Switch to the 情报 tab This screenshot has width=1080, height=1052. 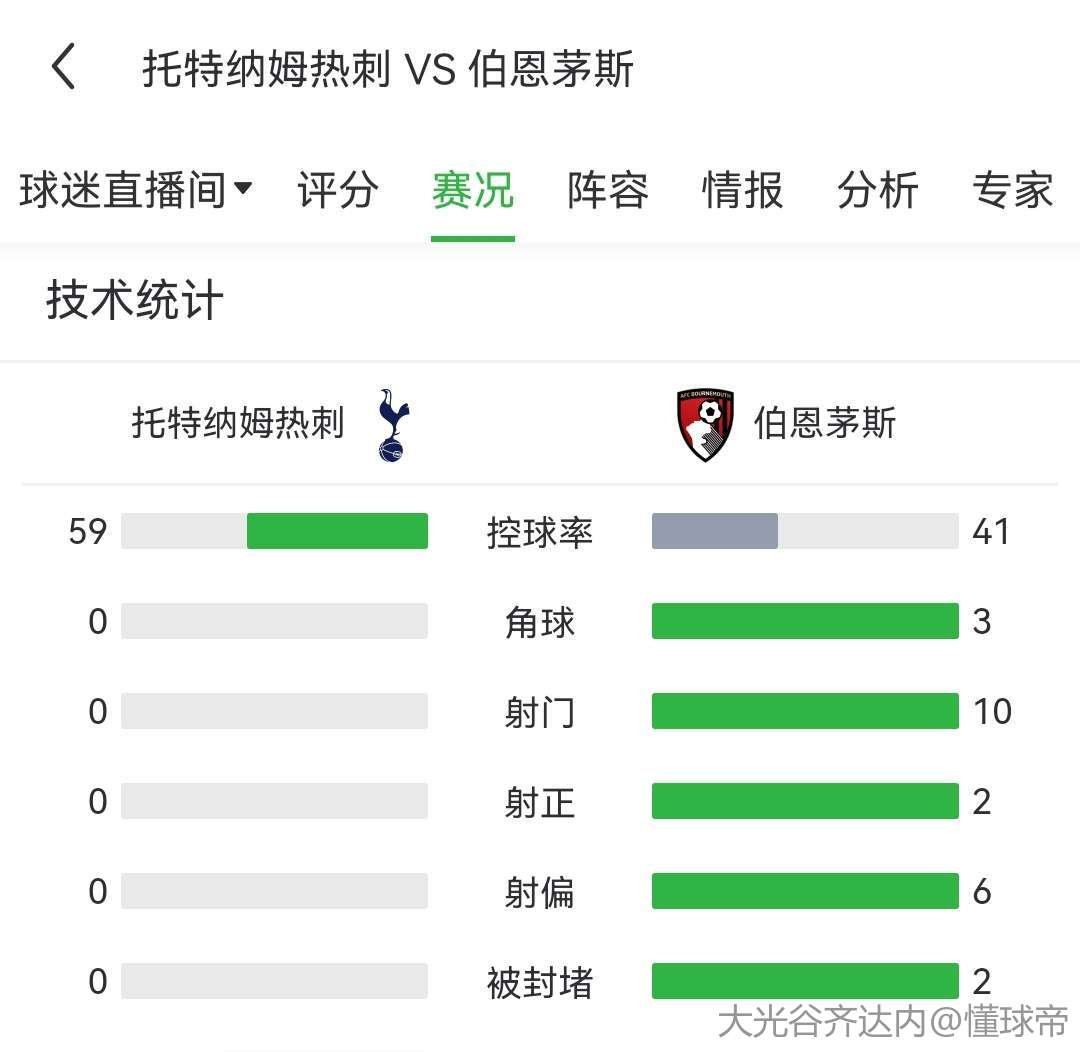(743, 189)
